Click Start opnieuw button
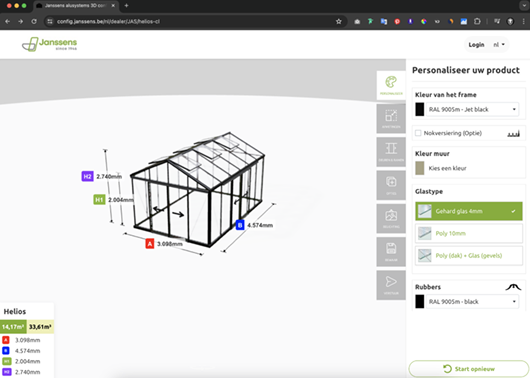 (x=468, y=369)
